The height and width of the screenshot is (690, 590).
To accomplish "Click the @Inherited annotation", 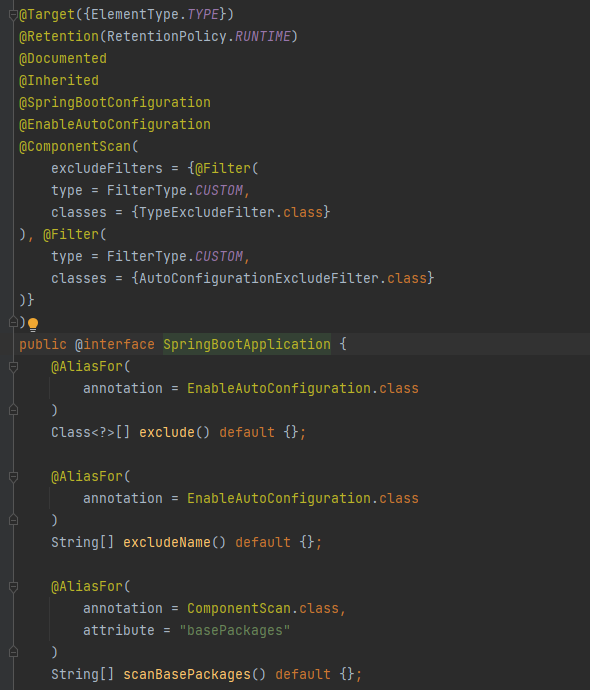I will [59, 81].
